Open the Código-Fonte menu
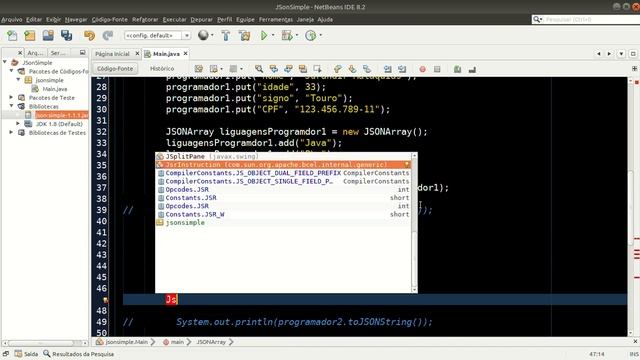The image size is (640, 360). coord(109,19)
